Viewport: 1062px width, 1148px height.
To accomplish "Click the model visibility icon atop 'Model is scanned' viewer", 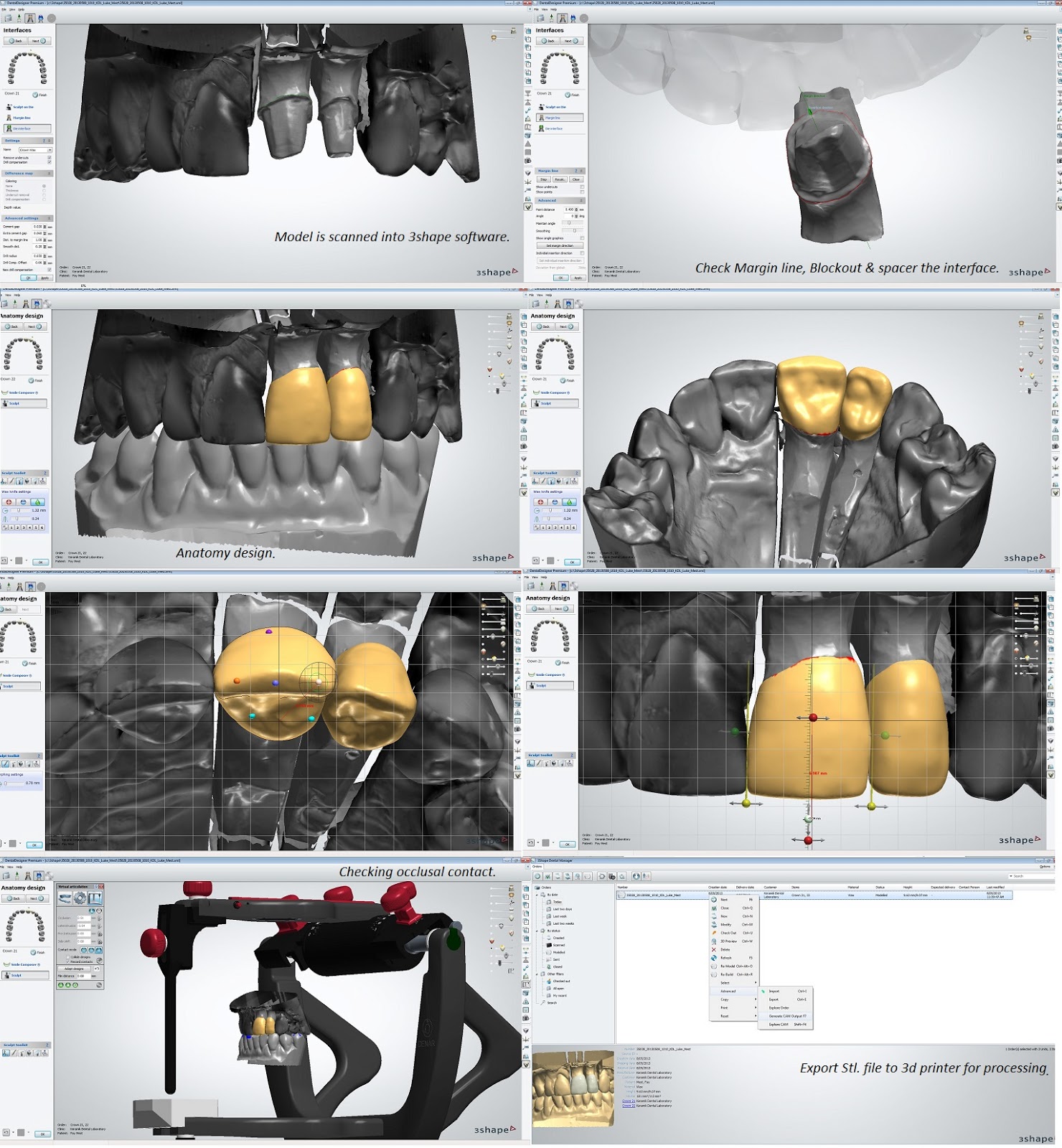I will [514, 31].
